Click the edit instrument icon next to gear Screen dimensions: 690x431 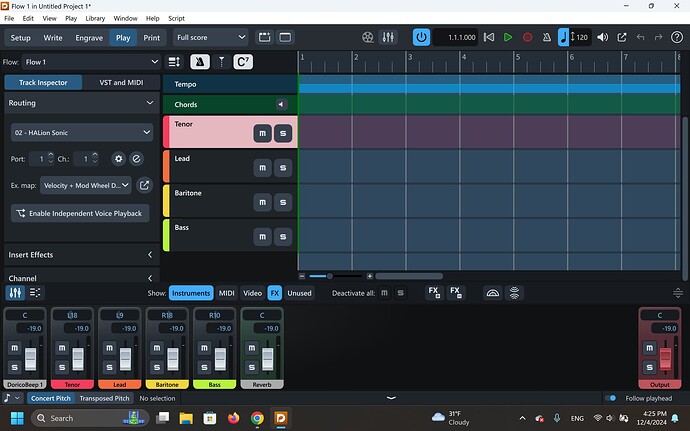tap(136, 158)
